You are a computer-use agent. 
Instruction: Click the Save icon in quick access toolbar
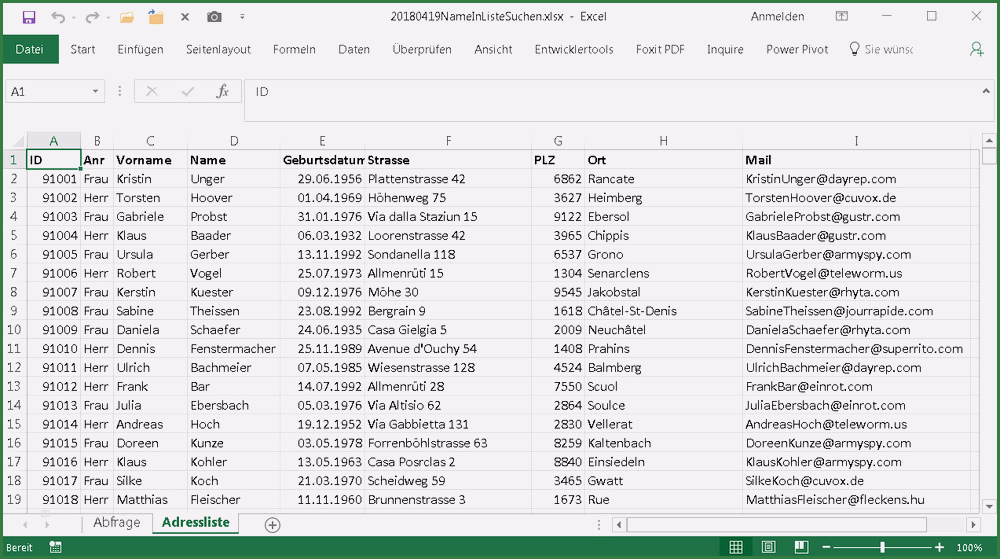(28, 17)
